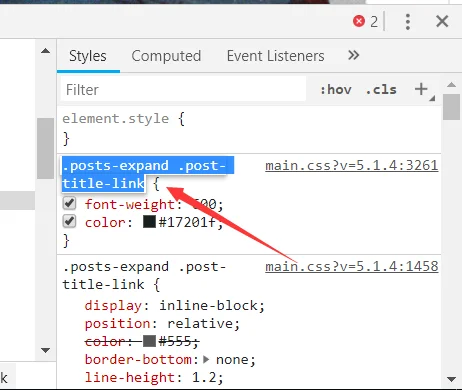This screenshot has width=462, height=390.
Task: Open main.css?v=5.1.4:1458 source link
Action: (x=352, y=266)
